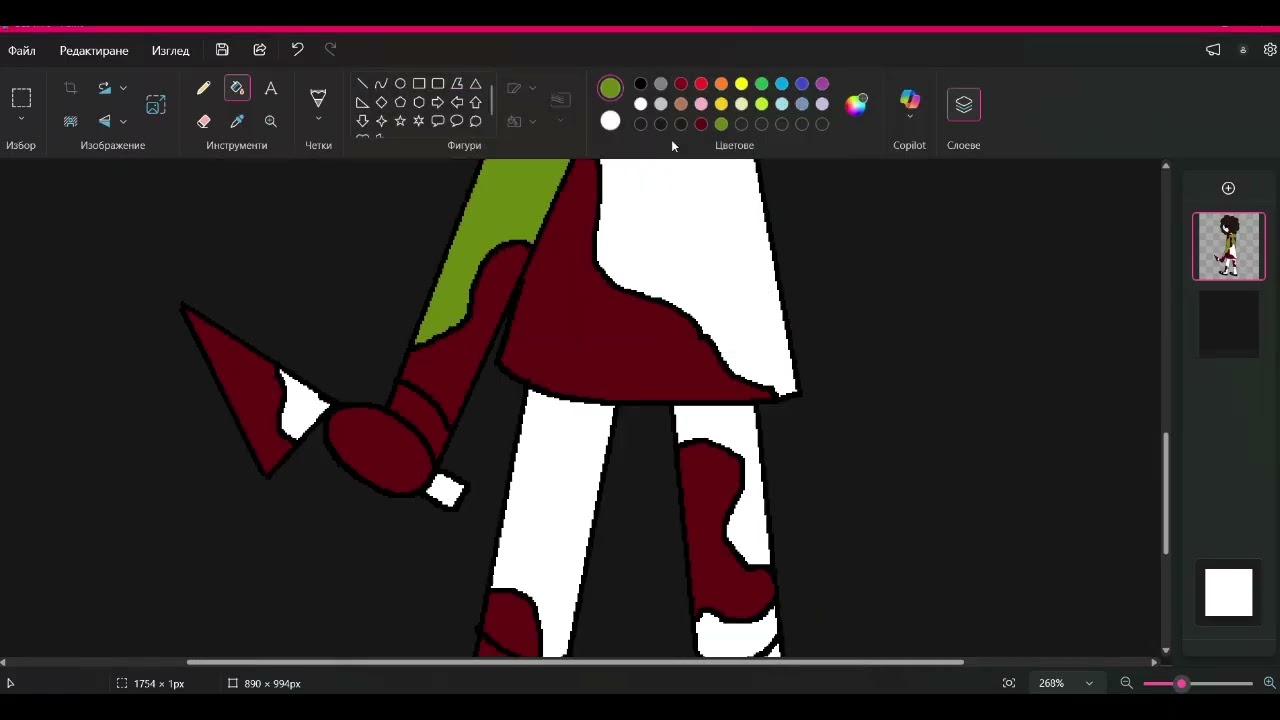Select the Color picker eyedropper tool

point(237,121)
